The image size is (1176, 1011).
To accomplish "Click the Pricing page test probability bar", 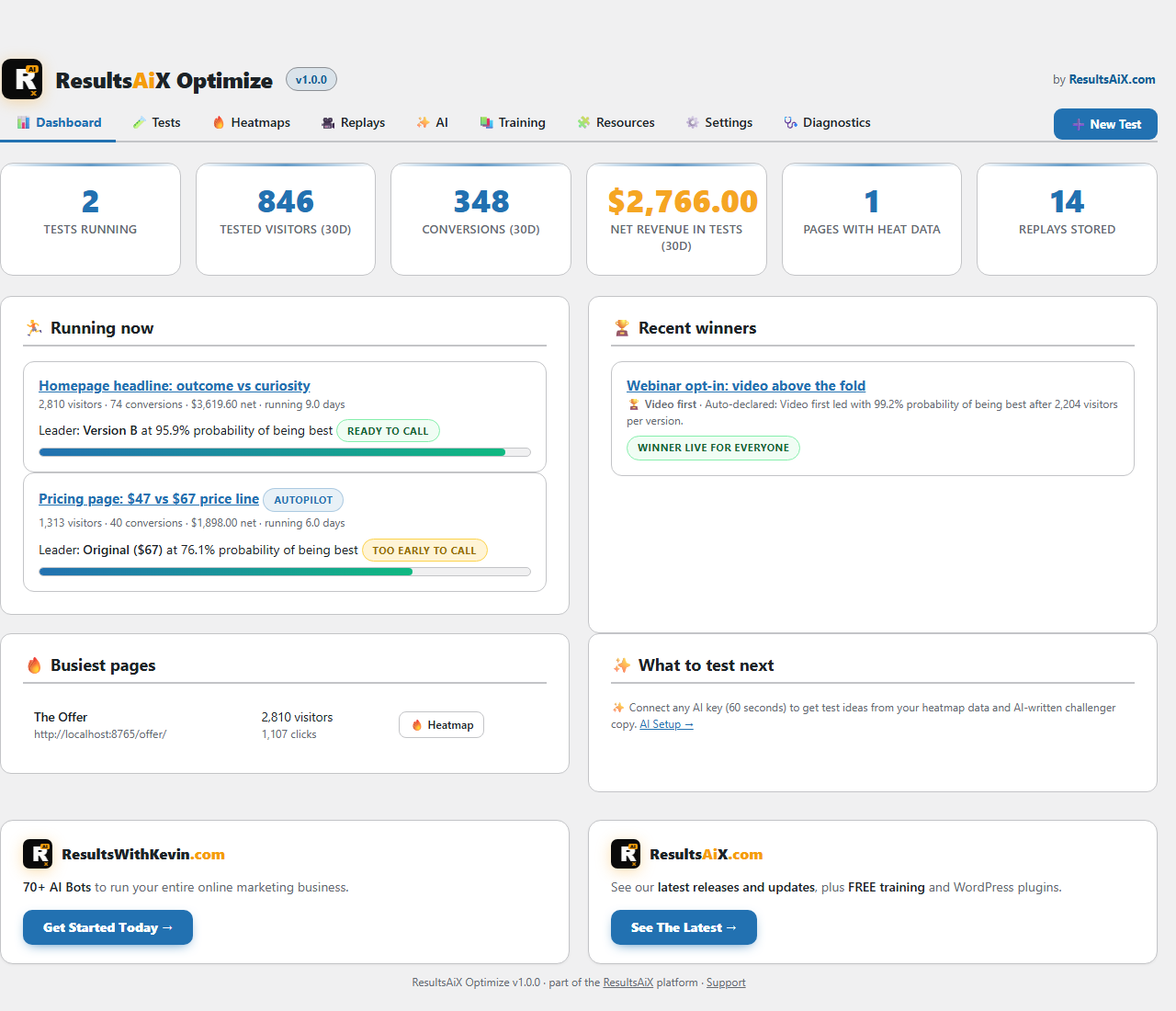I will coord(285,572).
